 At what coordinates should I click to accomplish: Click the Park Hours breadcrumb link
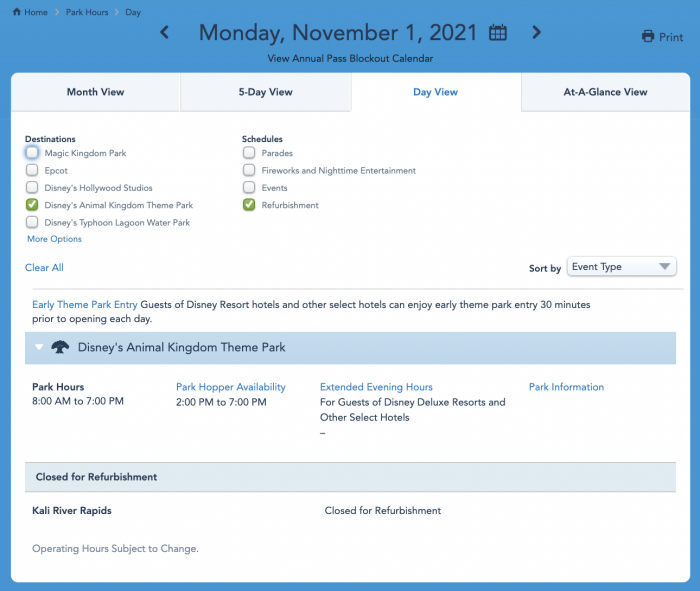point(87,12)
